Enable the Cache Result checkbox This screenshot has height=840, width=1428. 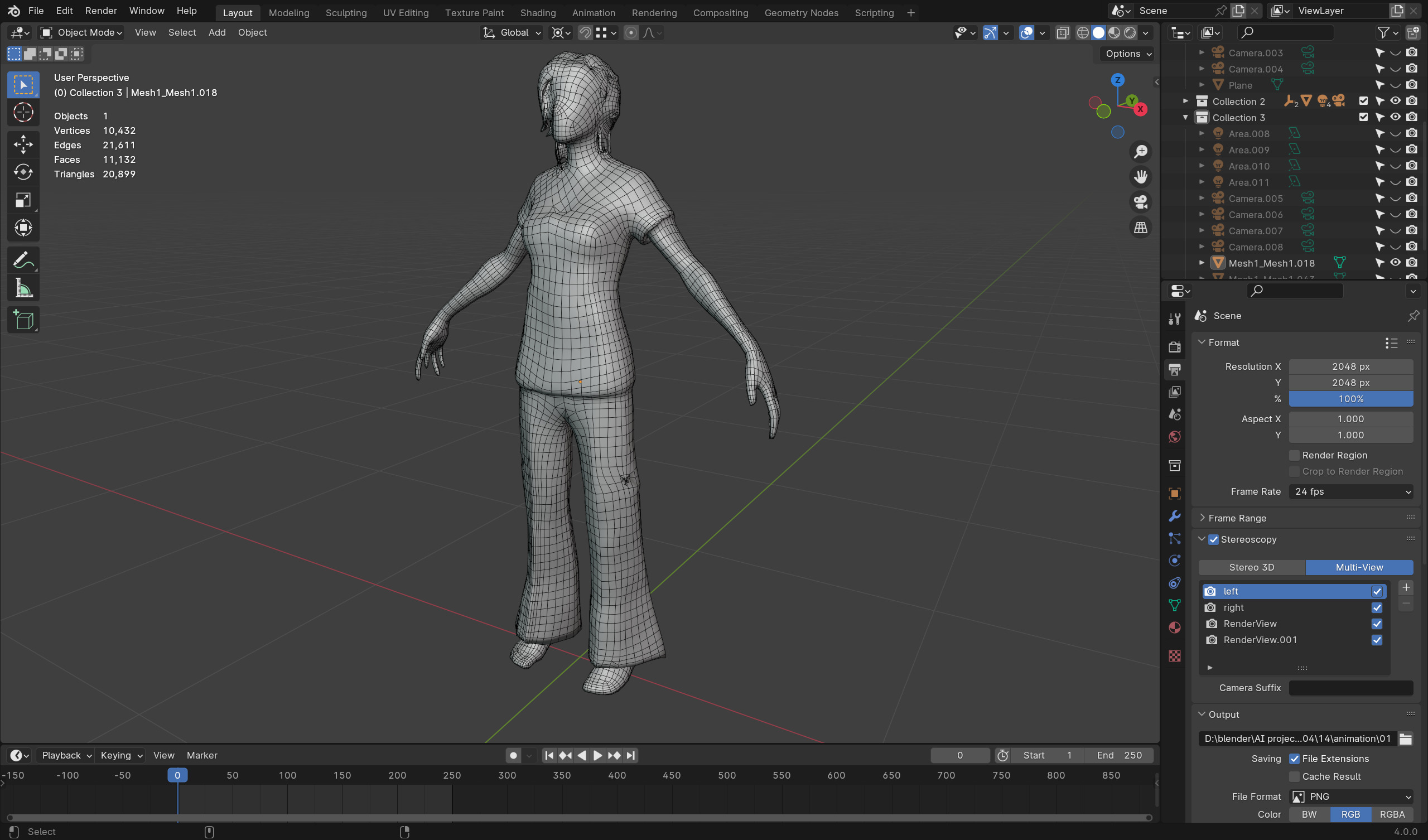coord(1294,776)
